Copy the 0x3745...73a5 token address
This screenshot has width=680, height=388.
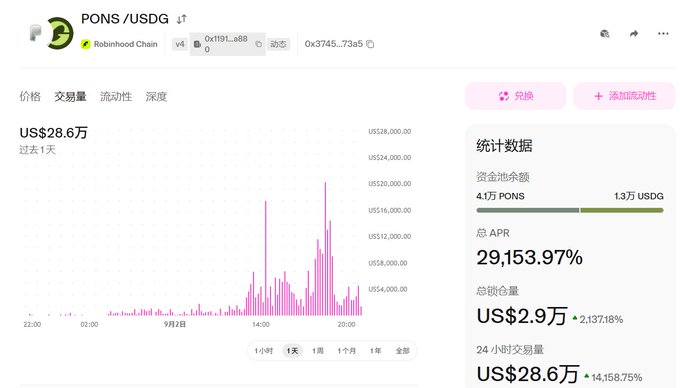pyautogui.click(x=370, y=44)
